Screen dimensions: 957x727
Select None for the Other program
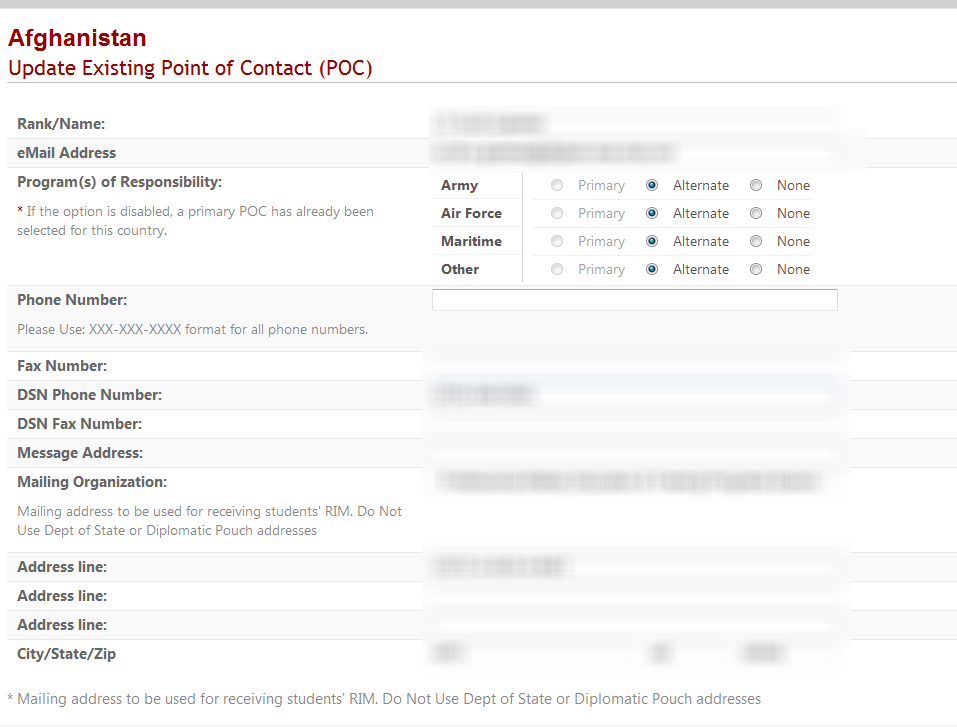point(756,269)
